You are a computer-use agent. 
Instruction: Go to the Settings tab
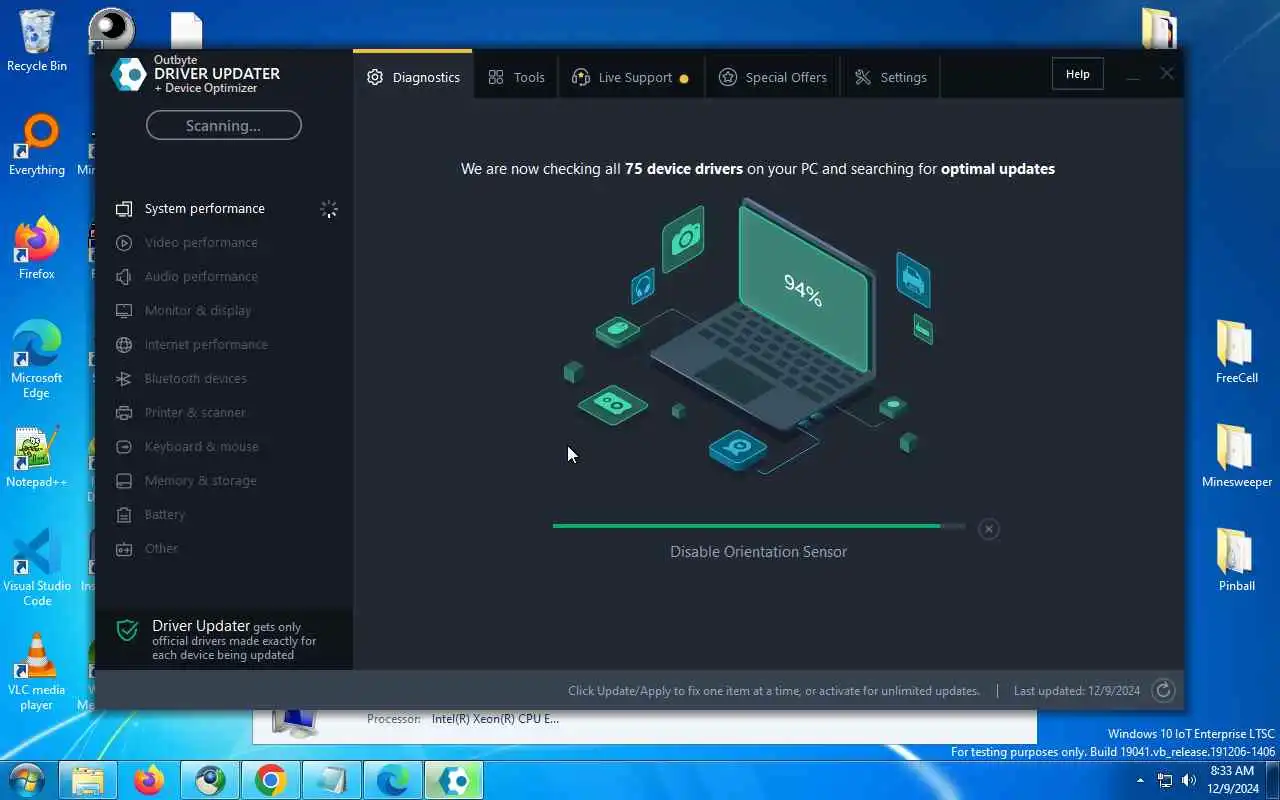coord(890,77)
